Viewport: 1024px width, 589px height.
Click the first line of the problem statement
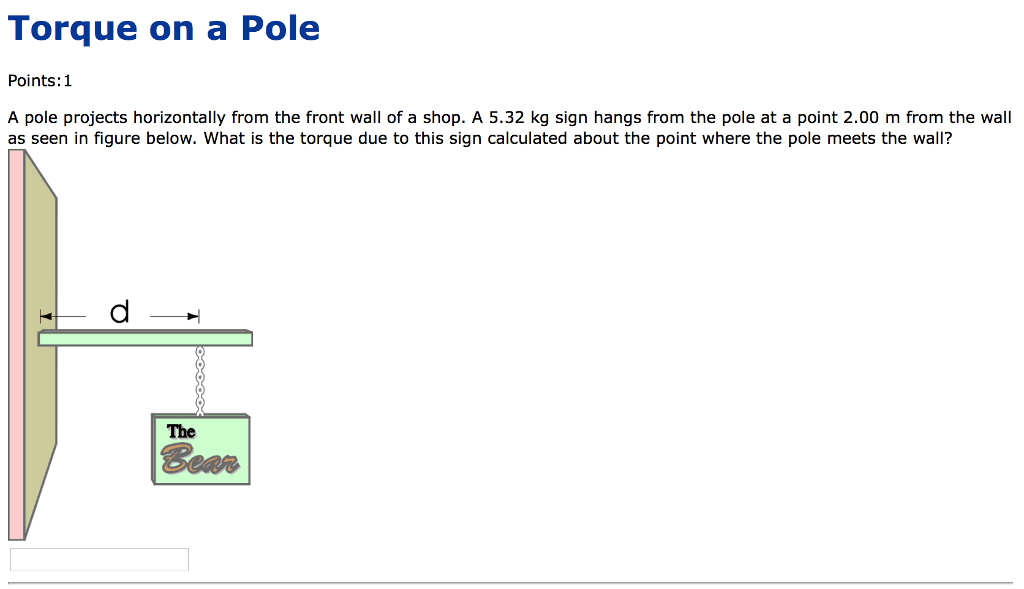(x=500, y=117)
